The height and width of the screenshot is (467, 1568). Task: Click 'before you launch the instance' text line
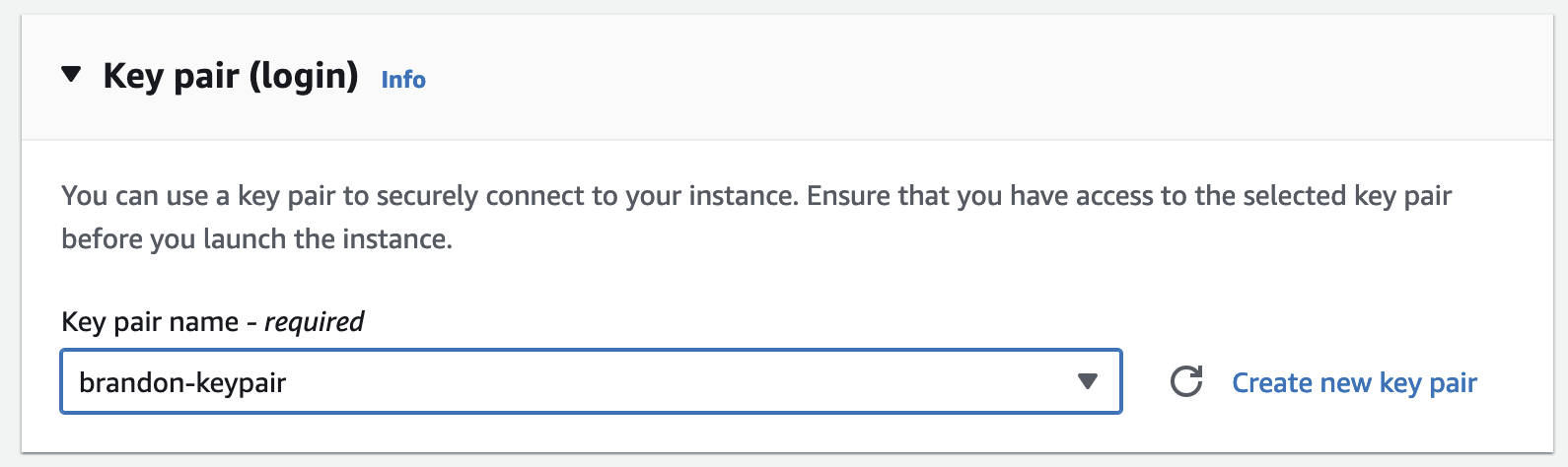[x=256, y=239]
